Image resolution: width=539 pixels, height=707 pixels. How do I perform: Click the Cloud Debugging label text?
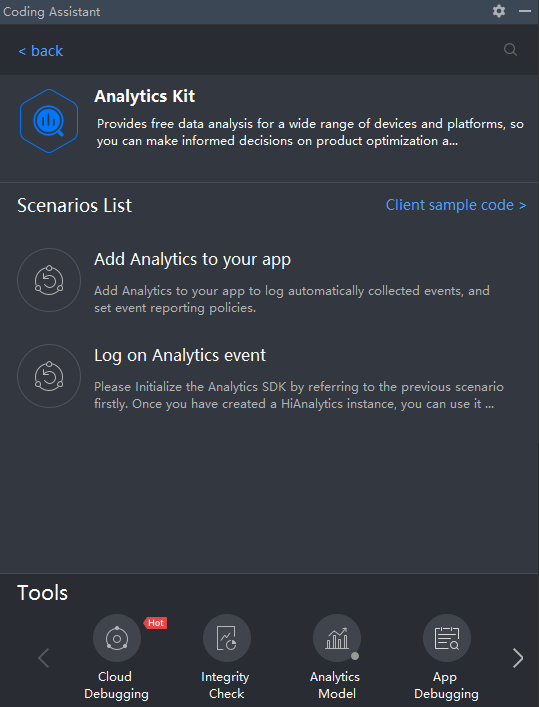click(116, 685)
